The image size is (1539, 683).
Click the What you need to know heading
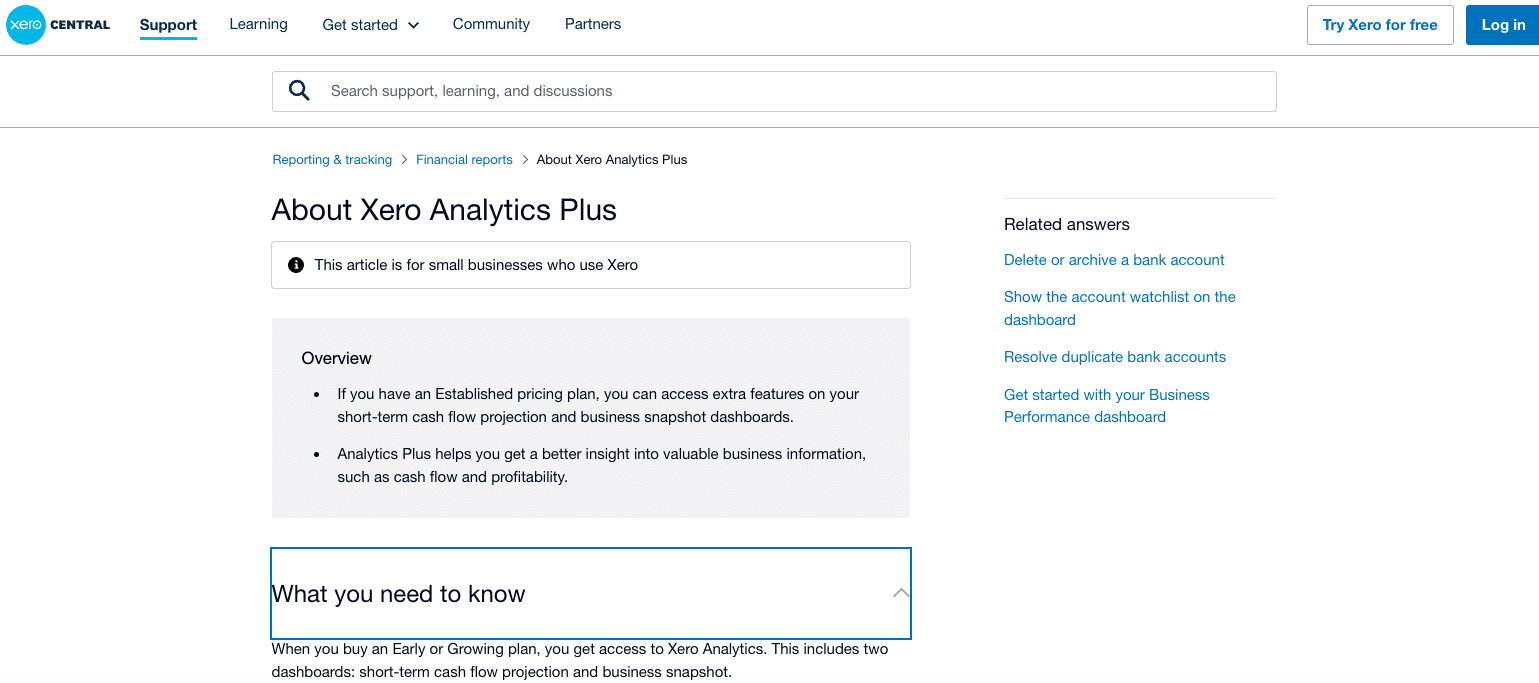[x=398, y=594]
